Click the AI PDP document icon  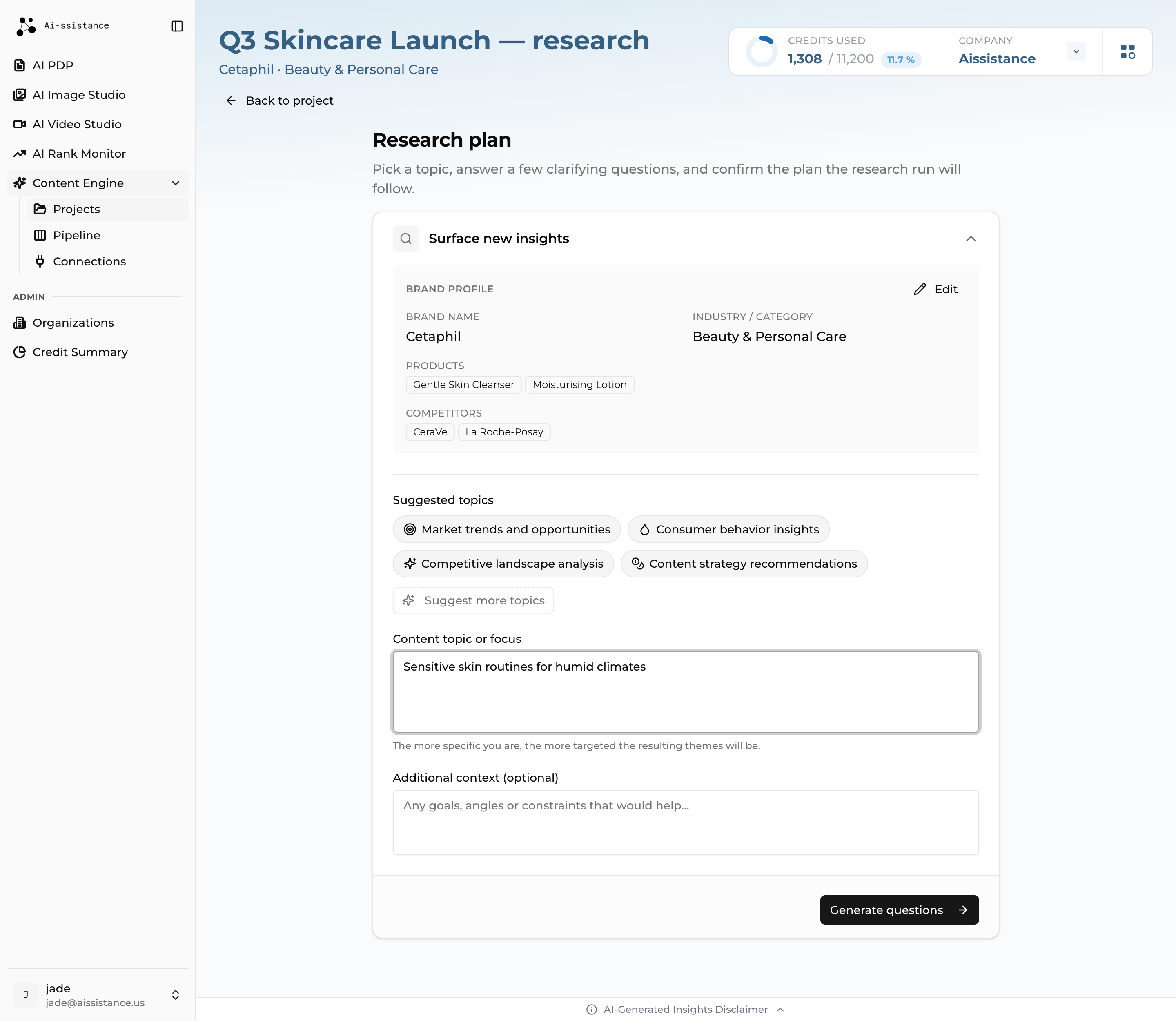[19, 65]
